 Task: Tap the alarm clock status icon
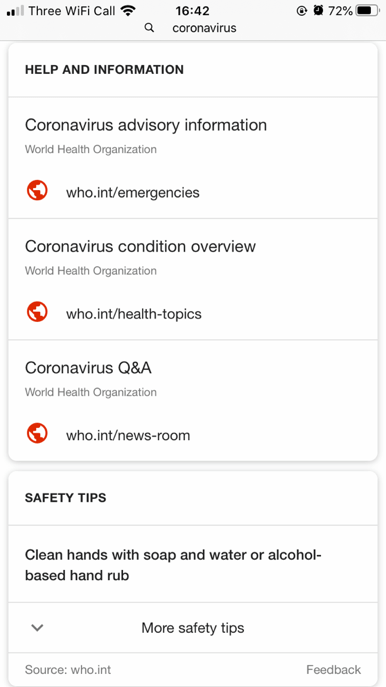(x=318, y=11)
